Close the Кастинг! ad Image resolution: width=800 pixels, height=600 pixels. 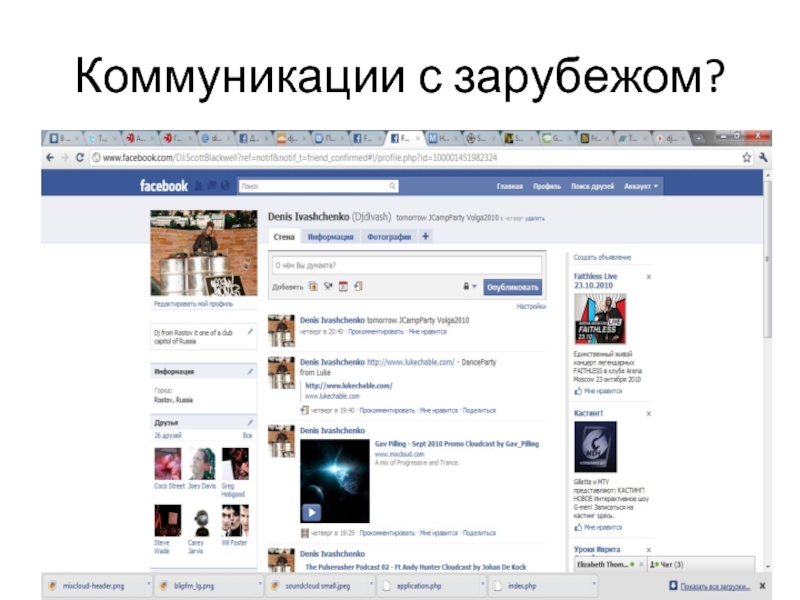coord(648,414)
